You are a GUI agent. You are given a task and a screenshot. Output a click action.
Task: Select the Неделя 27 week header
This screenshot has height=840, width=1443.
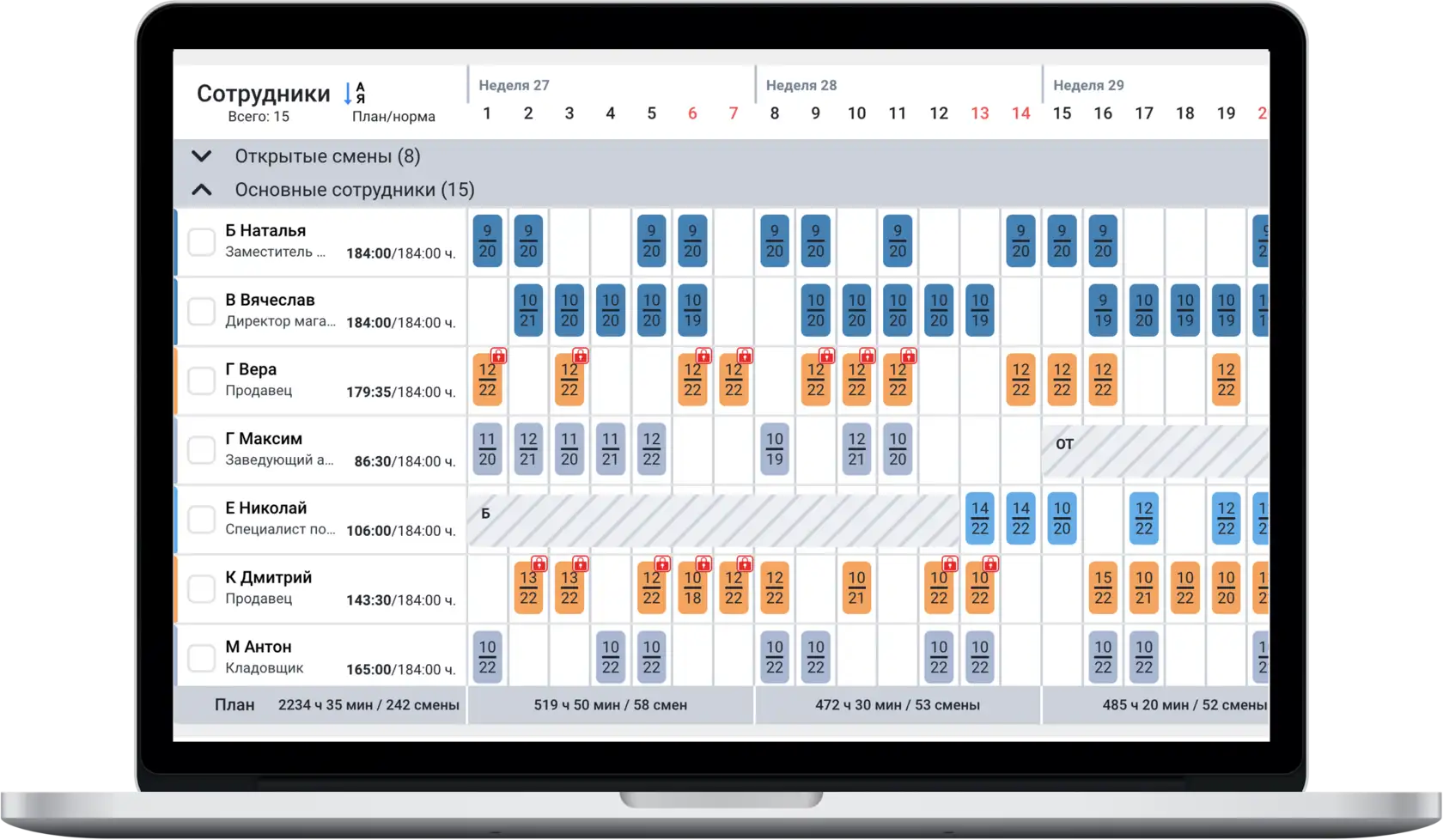514,85
